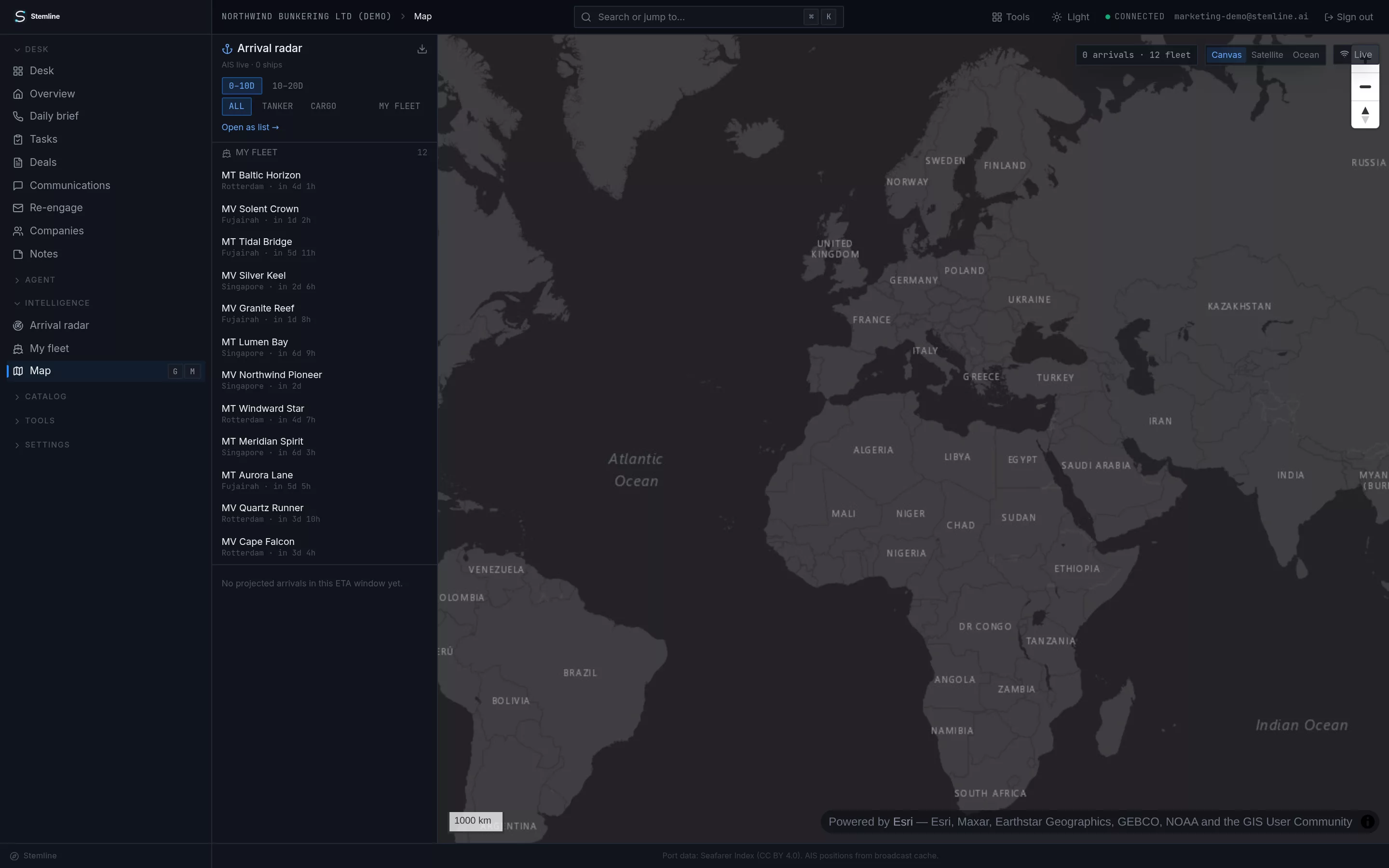Click Open as list link
The width and height of the screenshot is (1389, 868).
250,127
